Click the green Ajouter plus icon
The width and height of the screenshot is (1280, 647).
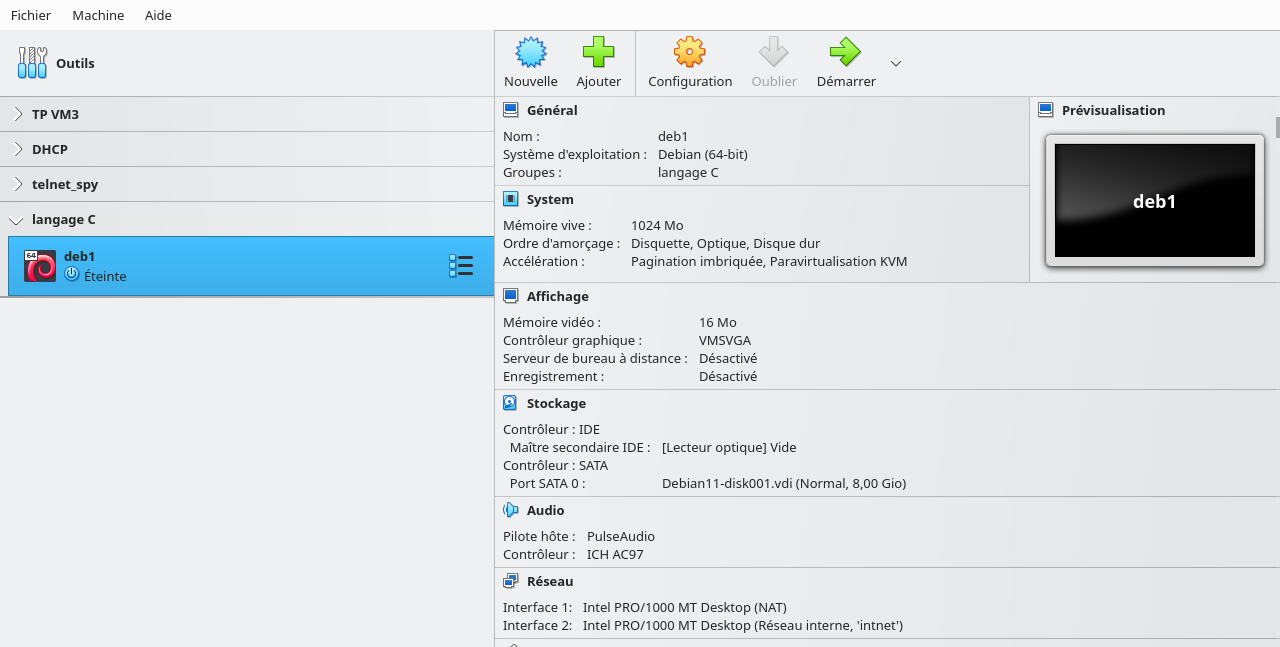pos(598,52)
